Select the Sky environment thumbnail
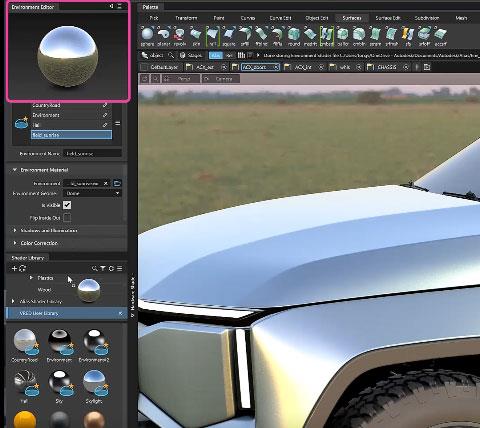This screenshot has height=428, width=480. [60, 383]
